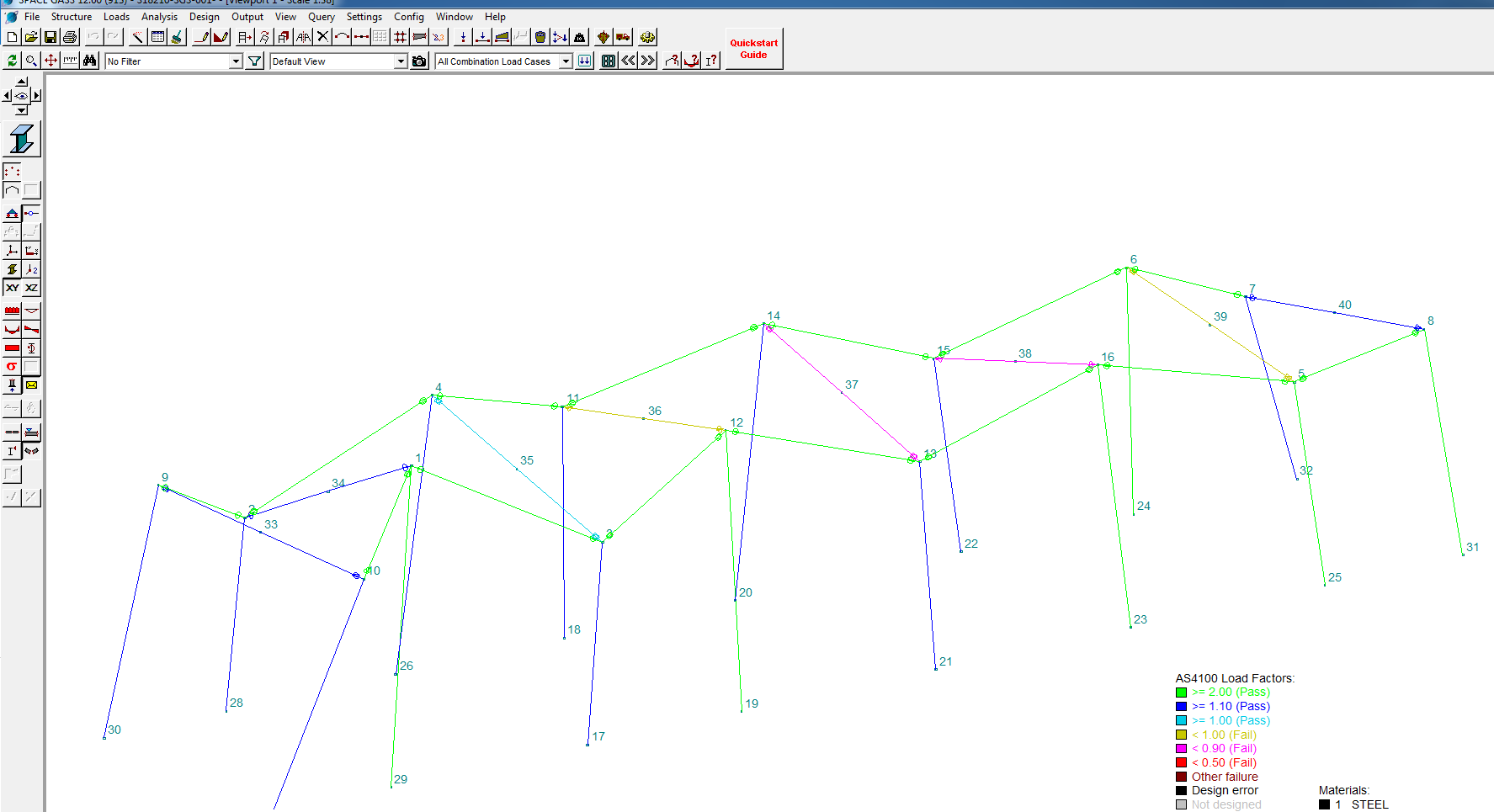Click viewpoint rotate right arrow

(36, 96)
